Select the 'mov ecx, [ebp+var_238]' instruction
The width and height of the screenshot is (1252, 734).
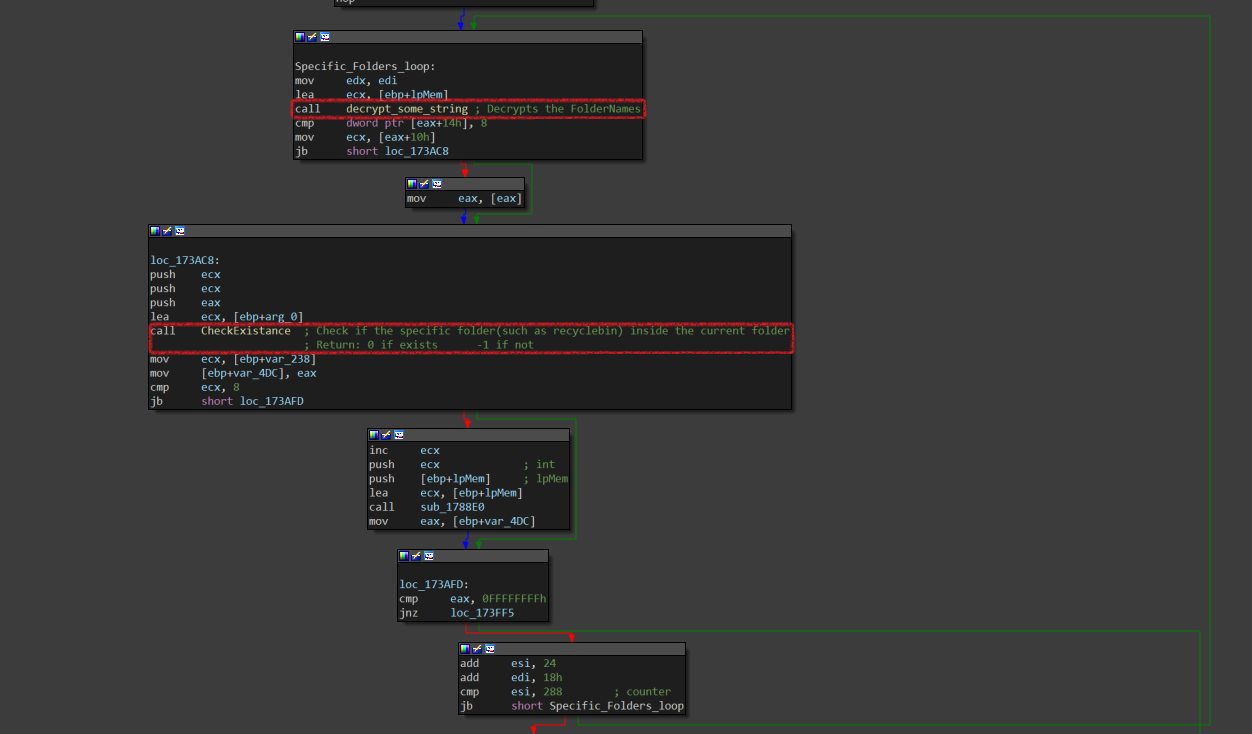click(233, 358)
